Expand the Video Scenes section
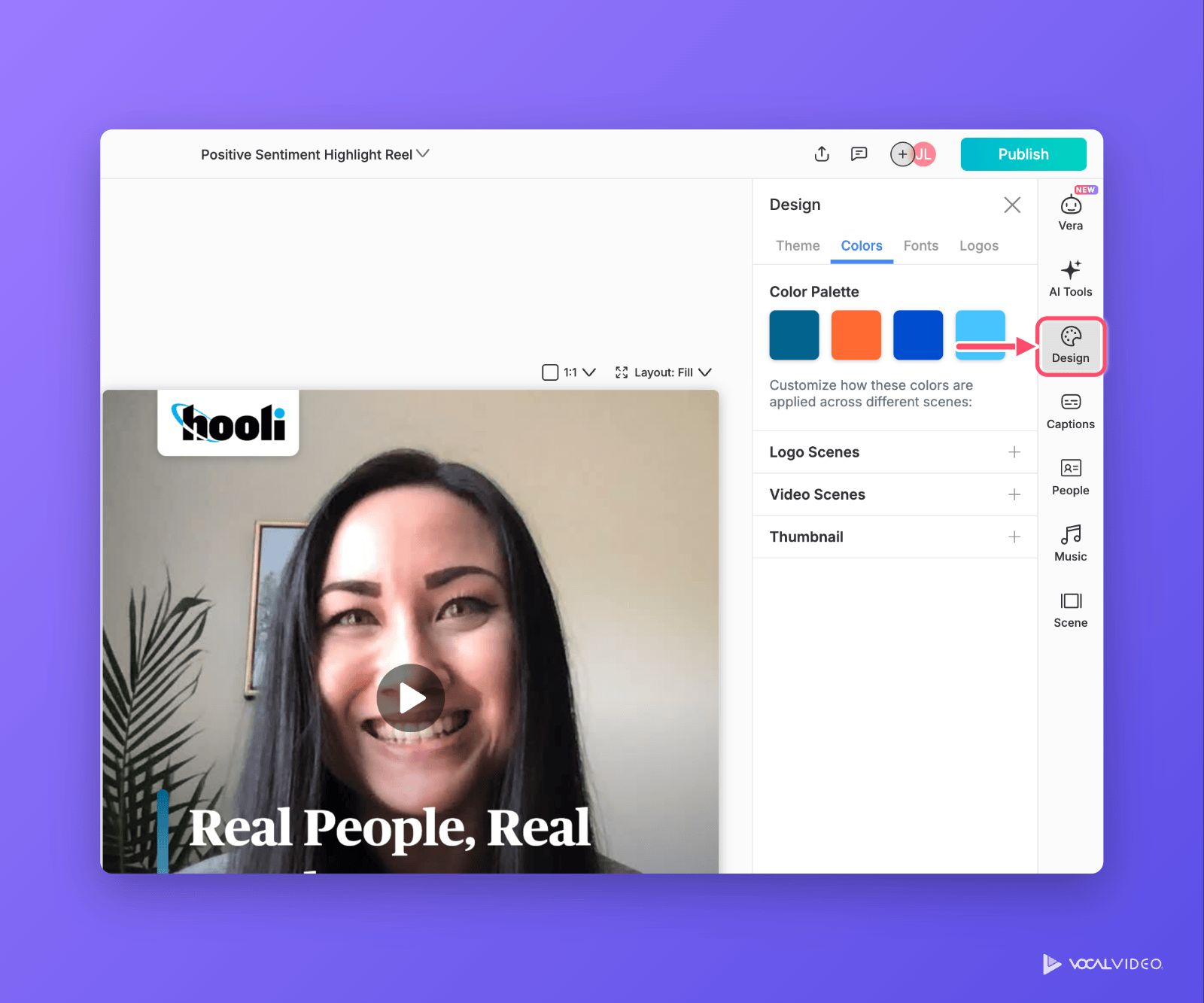The width and height of the screenshot is (1204, 1003). click(895, 494)
